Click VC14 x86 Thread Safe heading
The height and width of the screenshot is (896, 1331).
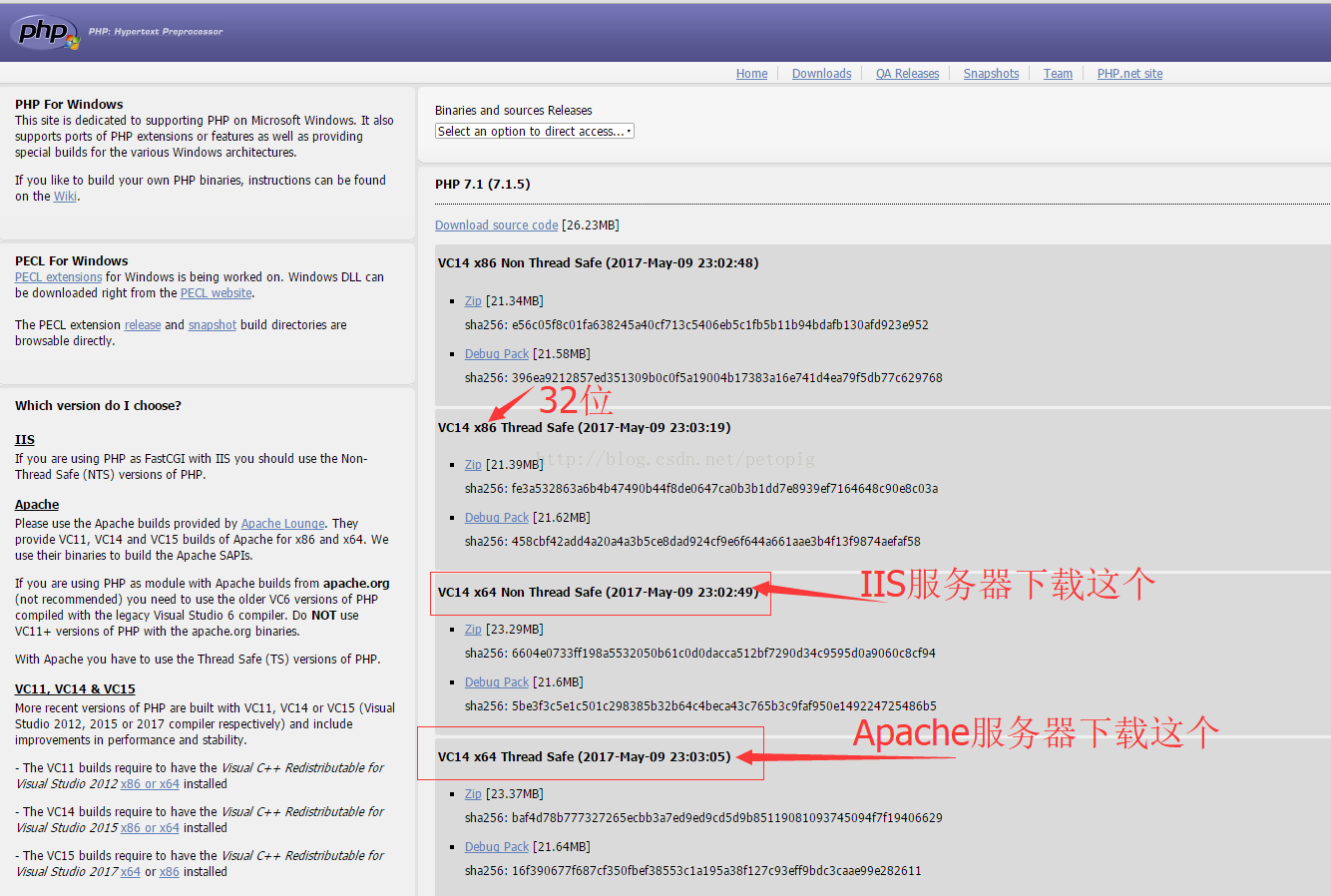tap(584, 428)
